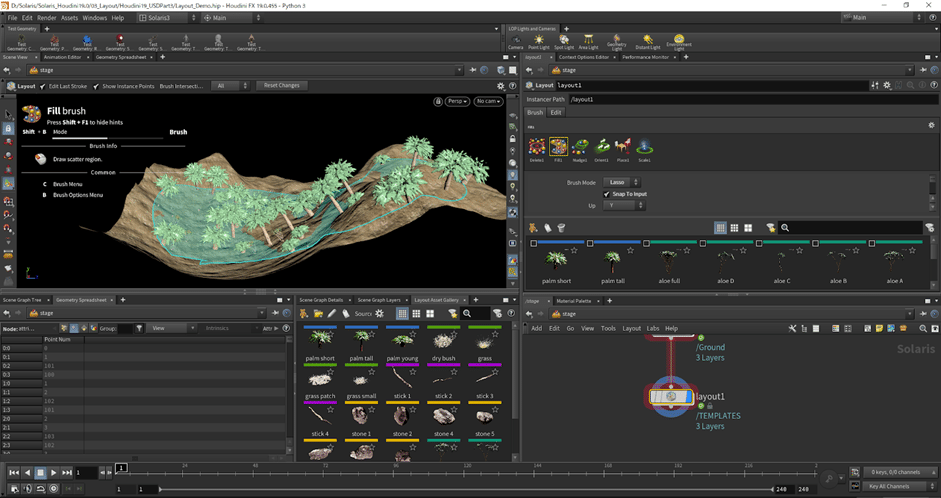Open the Persp viewport camera menu
This screenshot has width=941, height=498.
tap(456, 101)
